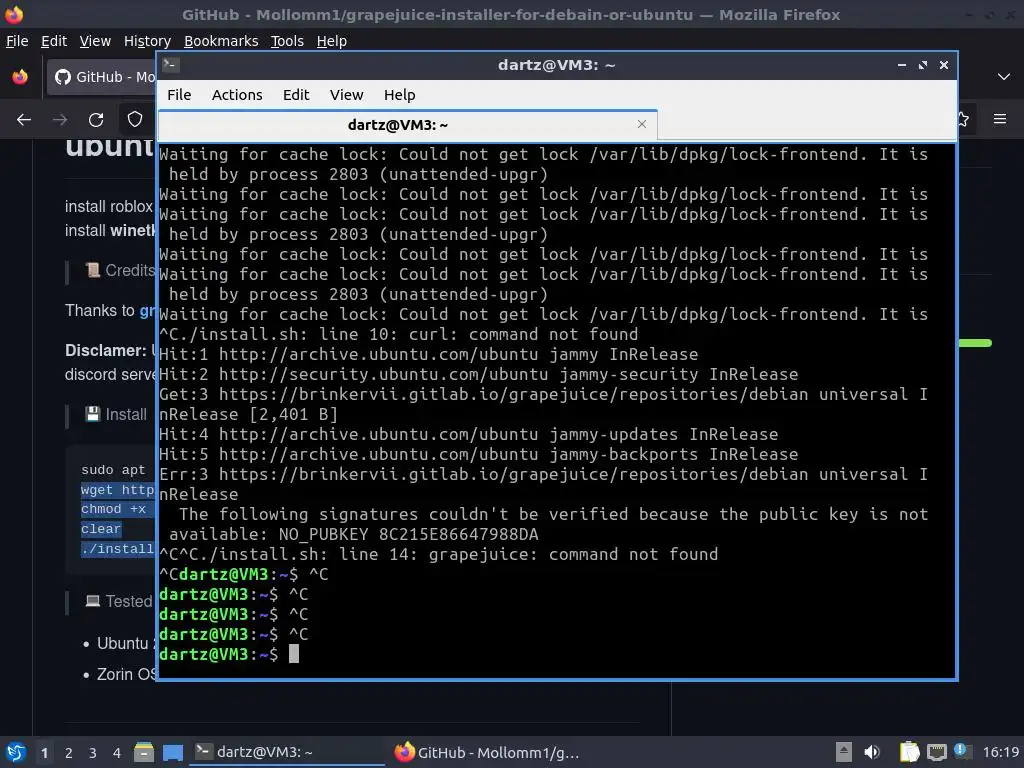
Task: Open Firefox History menu
Action: pos(147,40)
